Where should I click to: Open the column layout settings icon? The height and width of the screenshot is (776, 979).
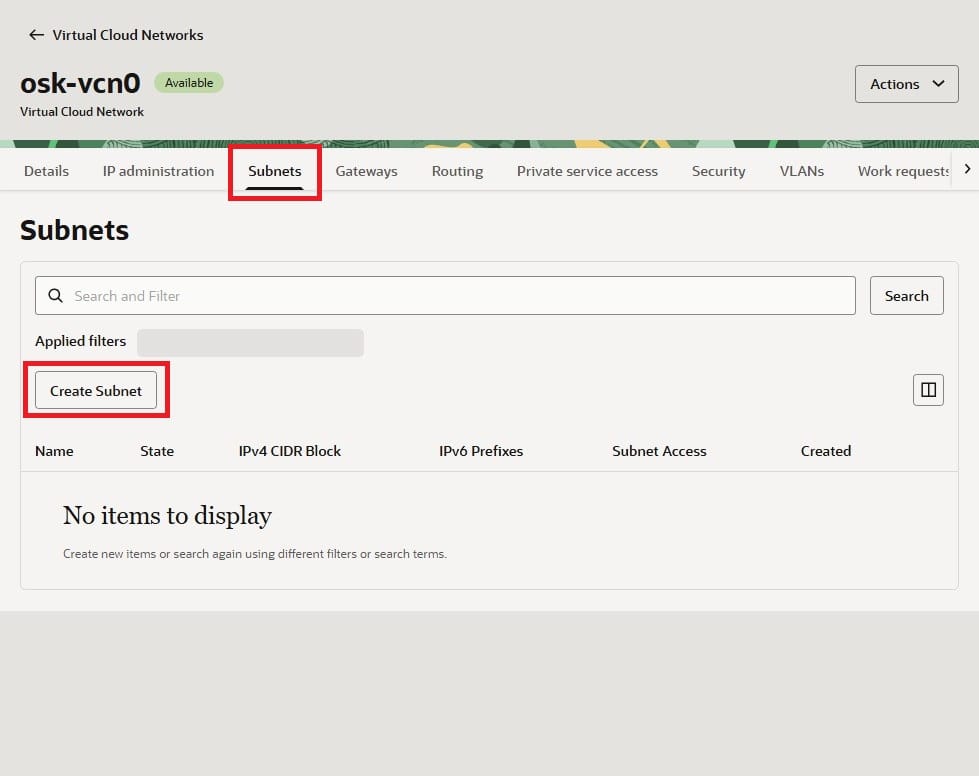(928, 390)
